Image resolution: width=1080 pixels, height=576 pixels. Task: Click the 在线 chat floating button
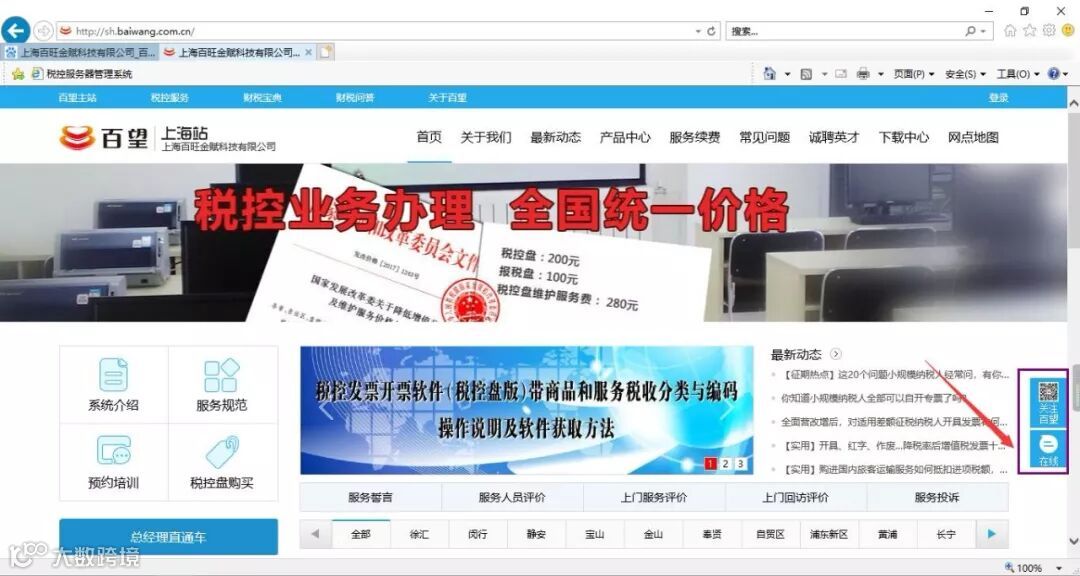1048,451
